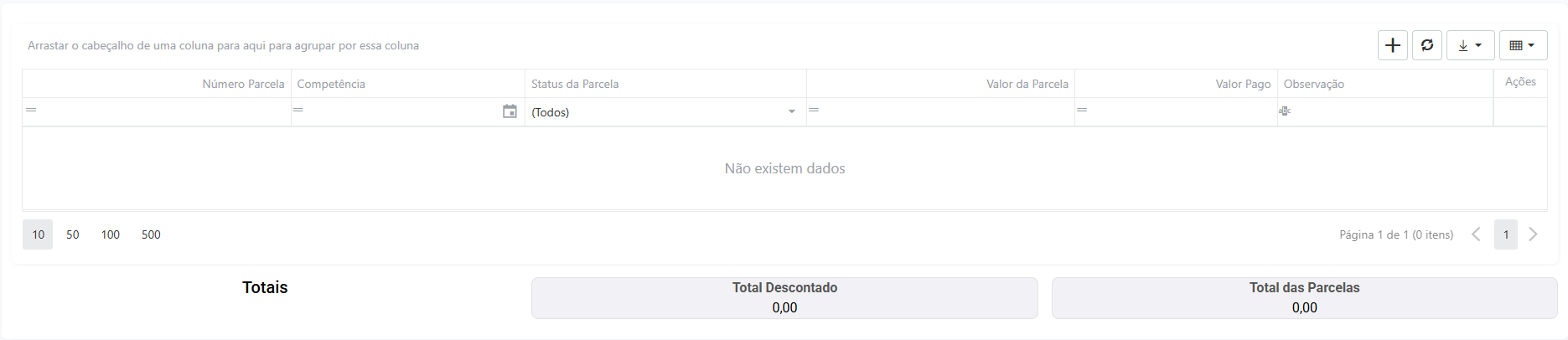Refresh the grid with the reload icon

click(1427, 45)
